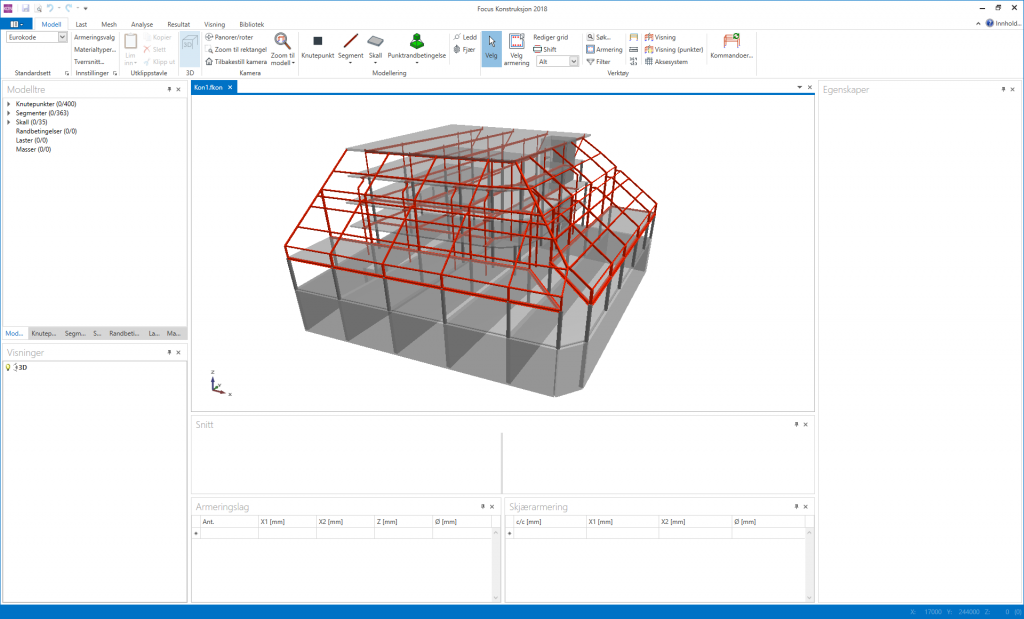Image resolution: width=1024 pixels, height=619 pixels.
Task: Click the Shift tool icon
Action: (537, 50)
